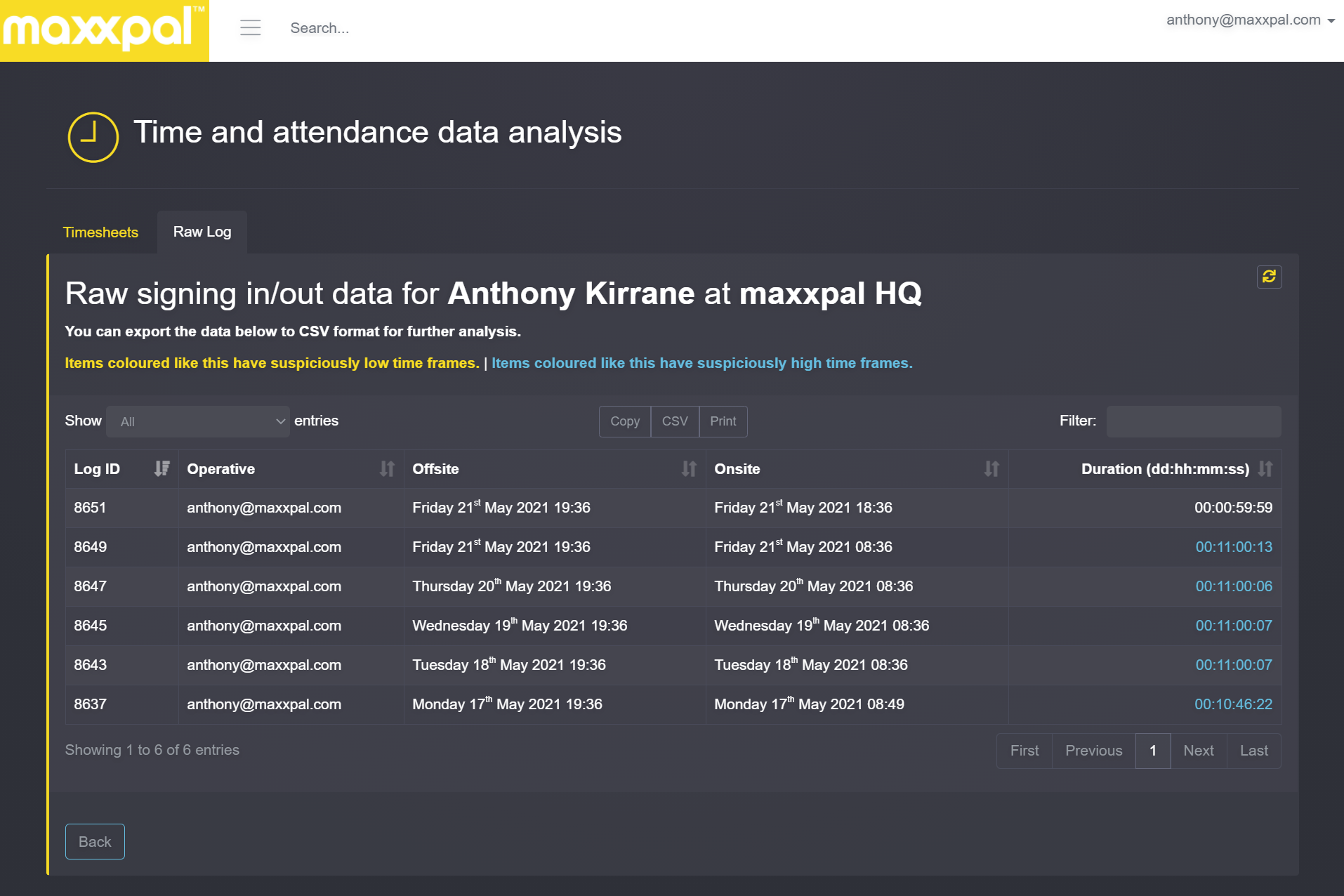Sort by the Offsite column icon
Image resolution: width=1344 pixels, height=896 pixels.
tap(689, 468)
